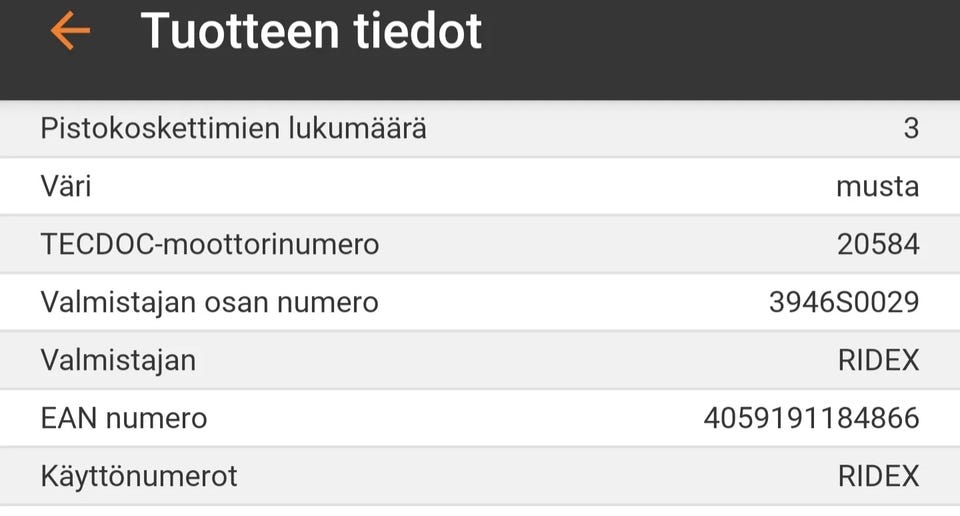Image resolution: width=960 pixels, height=516 pixels.
Task: Click the 'EAN numero' label
Action: pyautogui.click(x=124, y=418)
